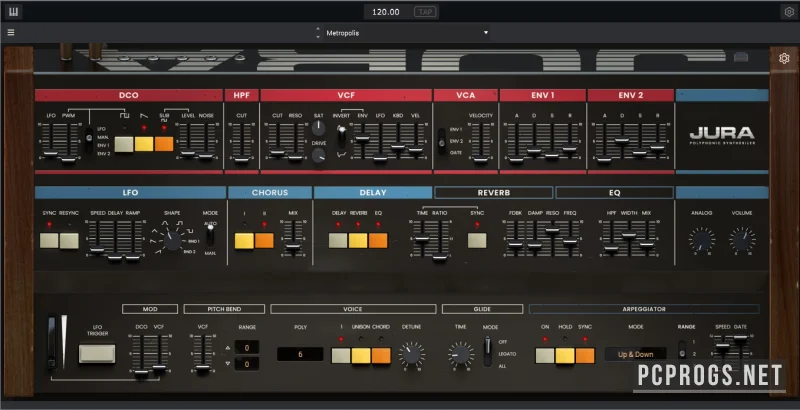Adjust the HPF cut slider

pyautogui.click(x=241, y=160)
